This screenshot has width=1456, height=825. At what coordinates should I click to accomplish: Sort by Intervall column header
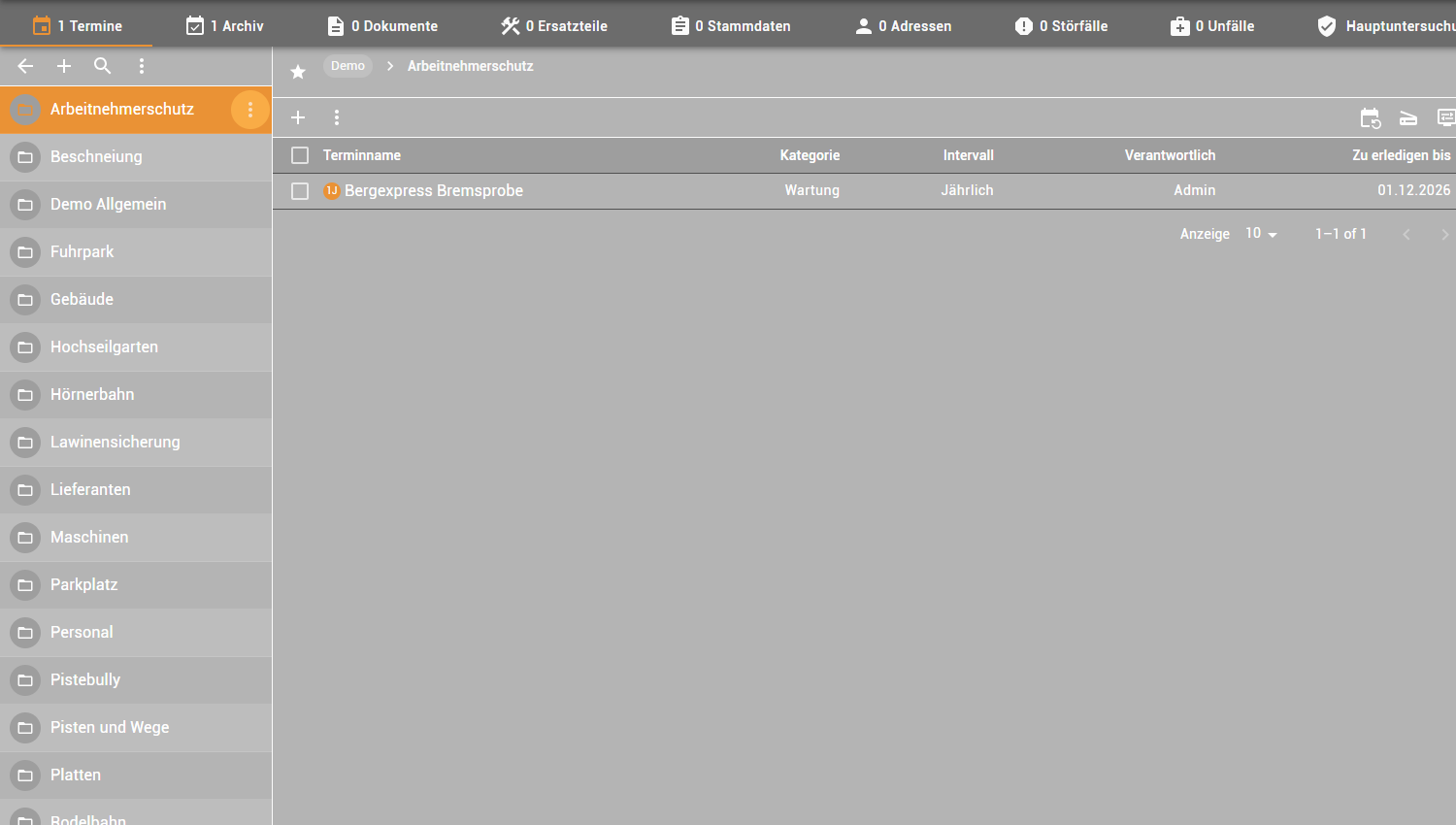point(968,155)
